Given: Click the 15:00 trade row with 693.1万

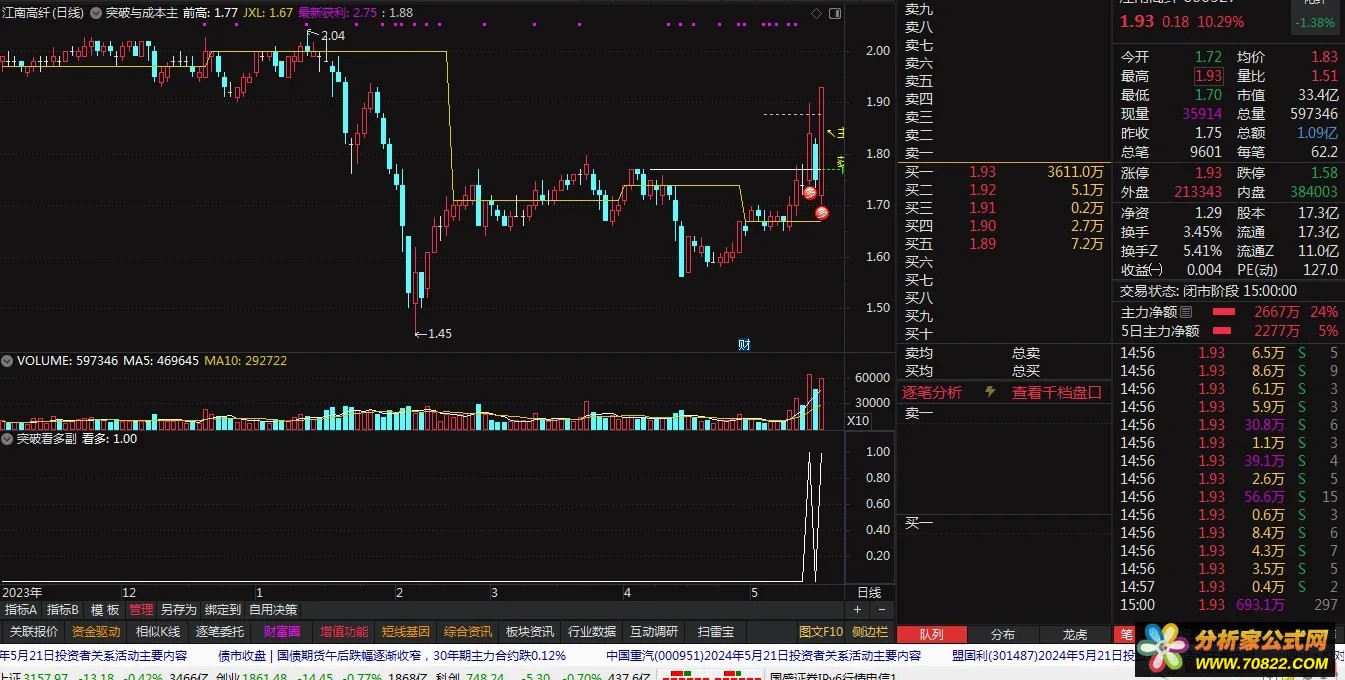Looking at the screenshot, I should 1229,604.
